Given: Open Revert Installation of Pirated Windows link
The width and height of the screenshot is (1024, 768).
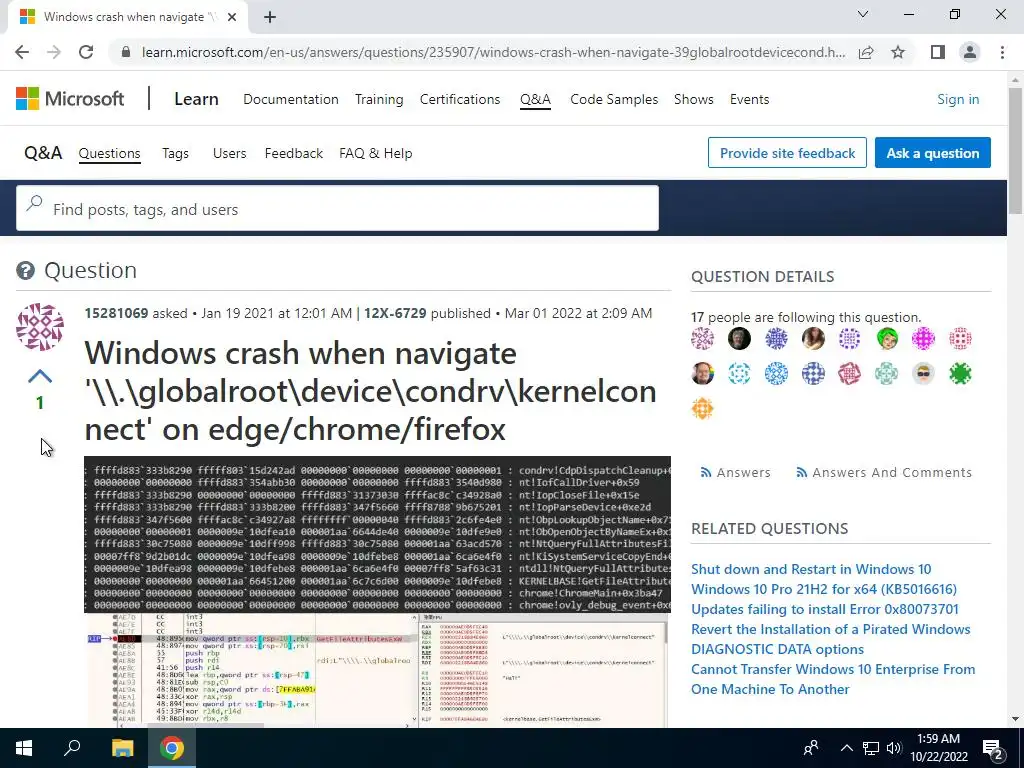Looking at the screenshot, I should click(x=830, y=630).
